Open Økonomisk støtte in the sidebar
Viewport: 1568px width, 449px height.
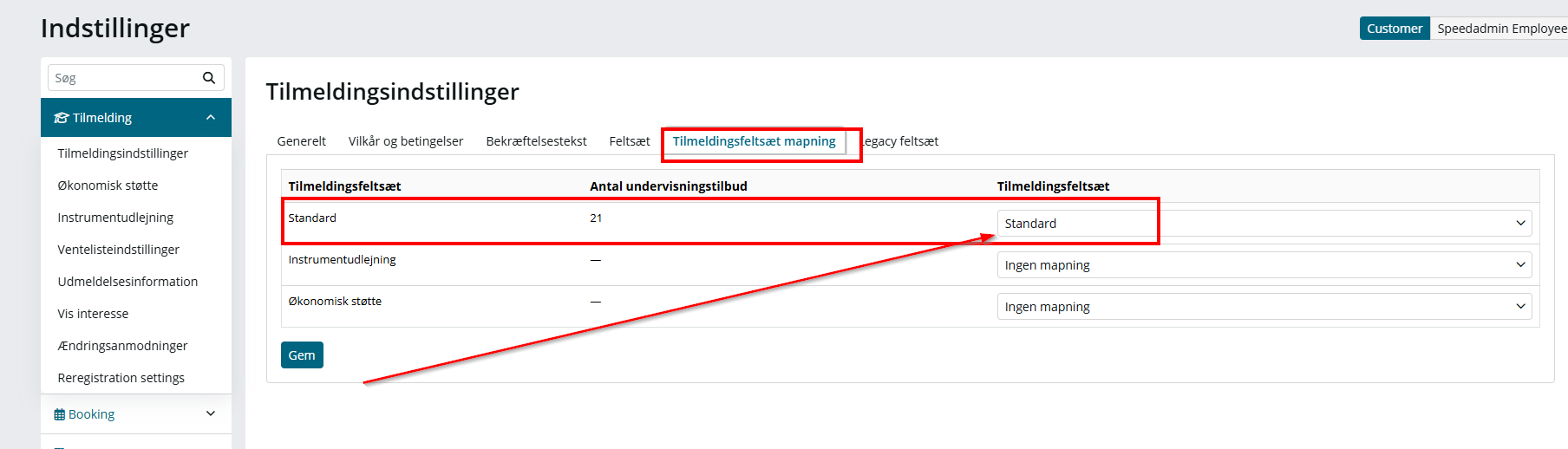point(108,185)
